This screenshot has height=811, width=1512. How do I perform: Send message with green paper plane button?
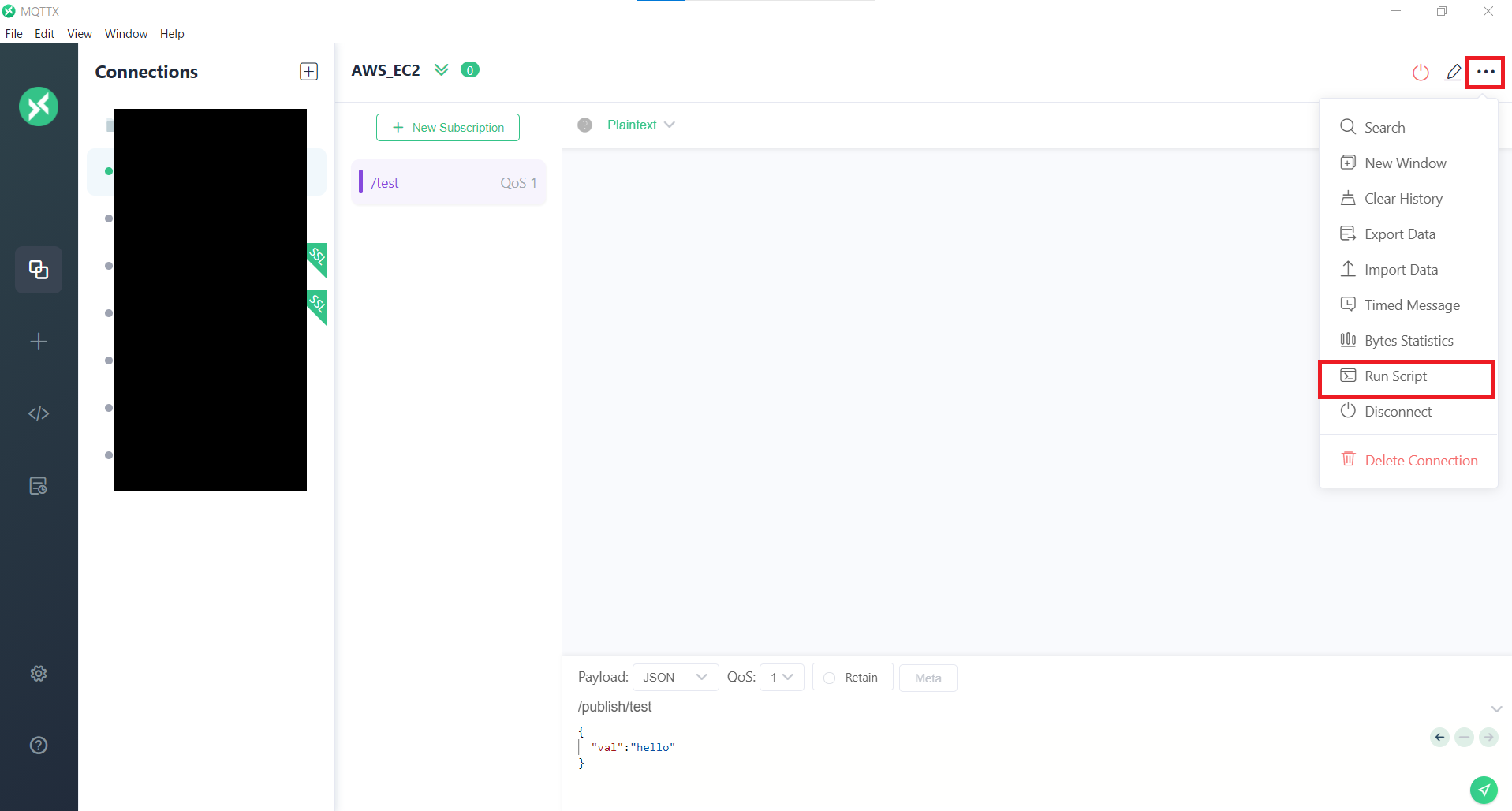tap(1484, 789)
